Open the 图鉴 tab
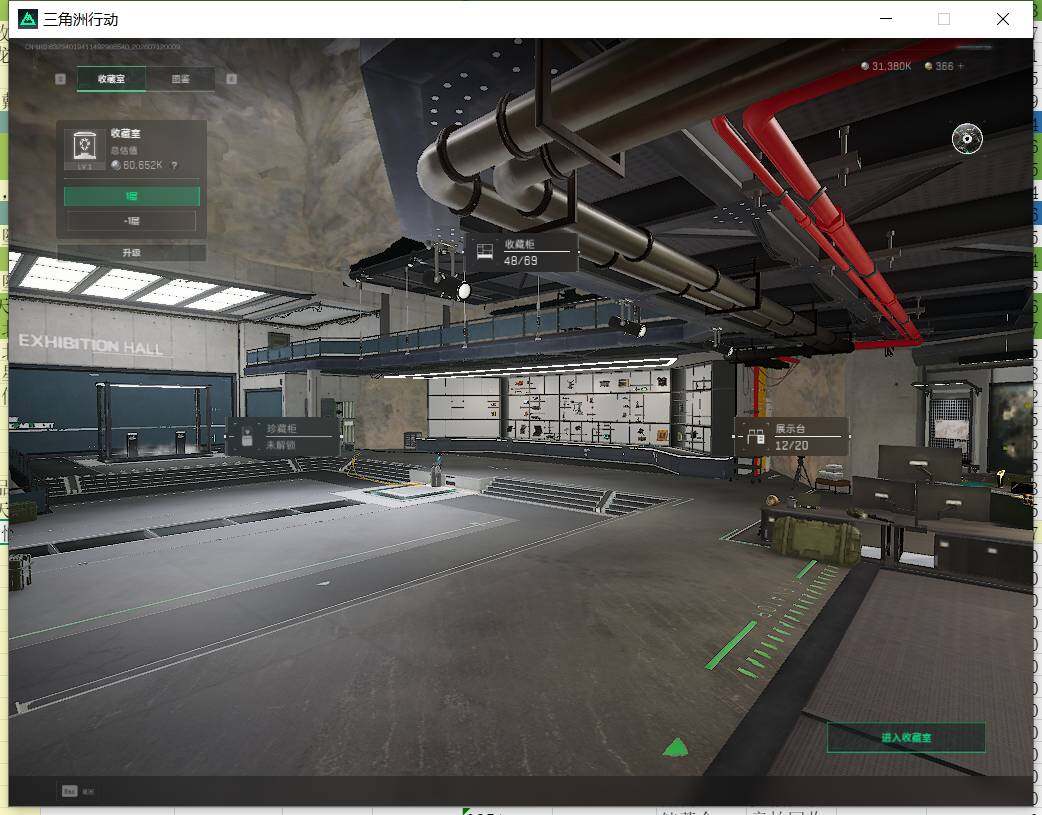1042x815 pixels. click(180, 79)
